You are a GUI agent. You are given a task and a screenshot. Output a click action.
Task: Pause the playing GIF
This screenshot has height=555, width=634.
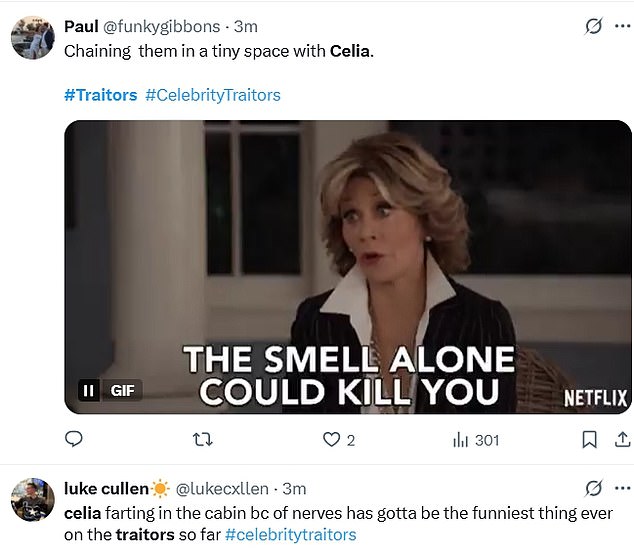pos(89,391)
